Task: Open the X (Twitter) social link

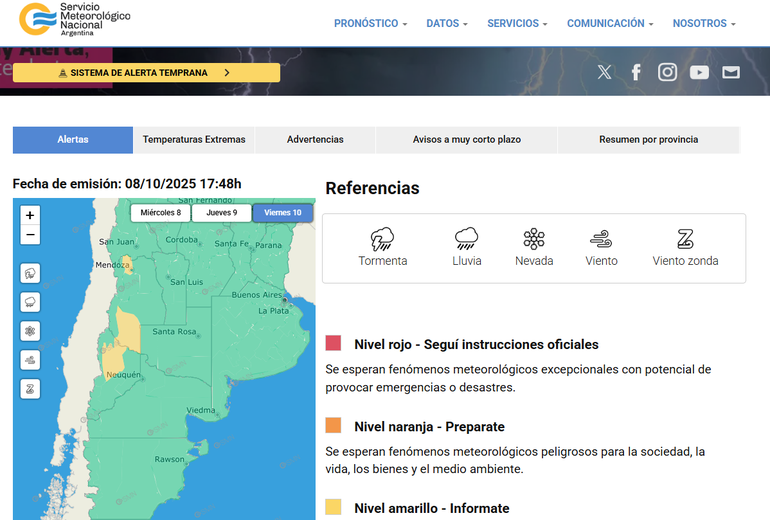Action: pyautogui.click(x=604, y=72)
